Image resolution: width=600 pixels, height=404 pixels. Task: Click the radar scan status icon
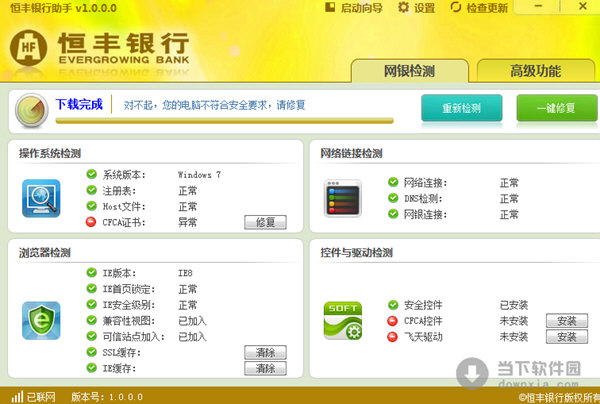coord(32,111)
